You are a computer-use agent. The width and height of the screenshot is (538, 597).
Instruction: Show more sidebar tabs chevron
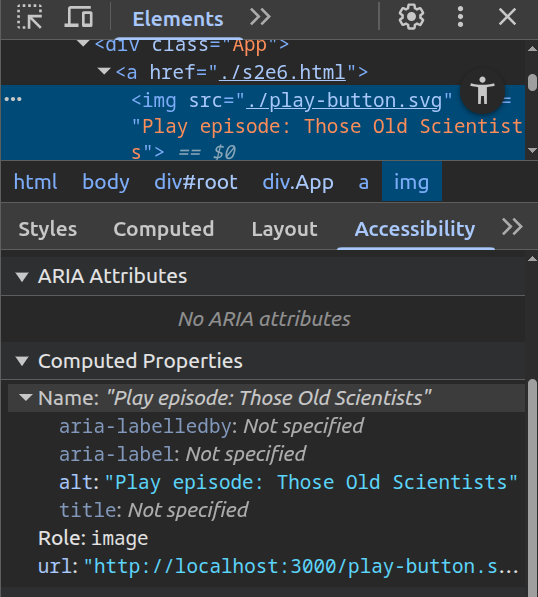click(512, 227)
